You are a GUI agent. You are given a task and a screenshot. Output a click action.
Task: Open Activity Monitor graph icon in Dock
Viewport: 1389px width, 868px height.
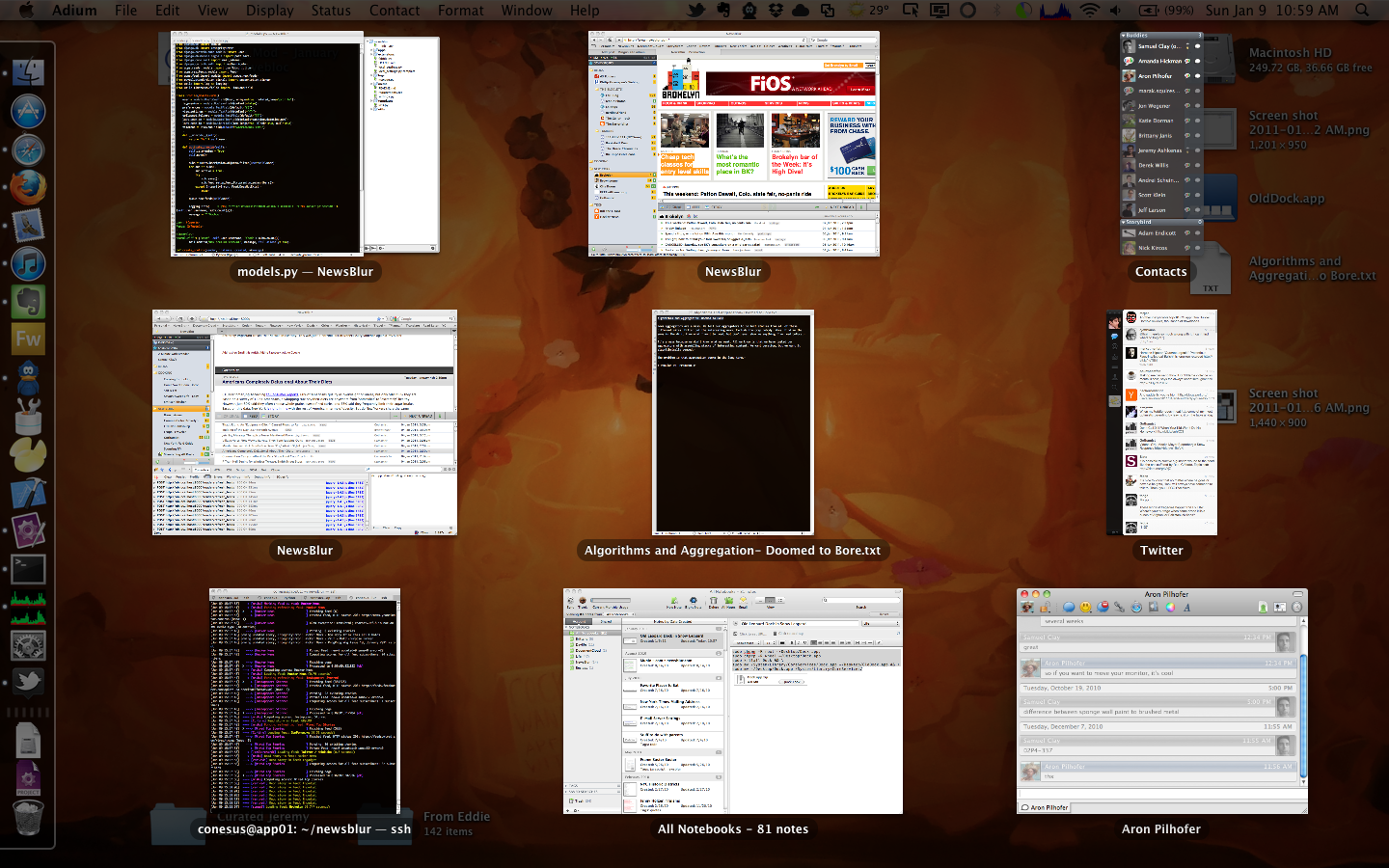click(x=28, y=607)
